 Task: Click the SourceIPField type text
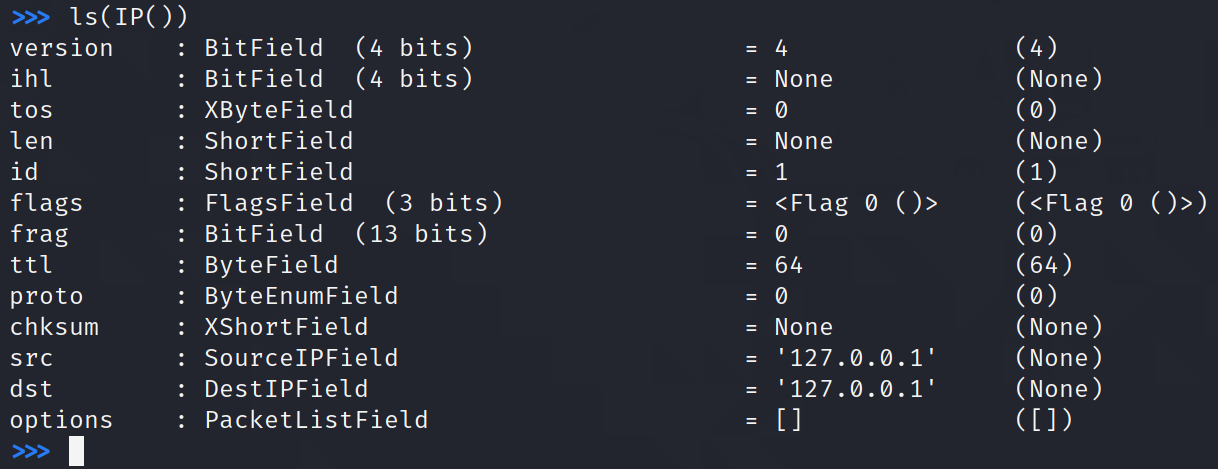coord(301,358)
